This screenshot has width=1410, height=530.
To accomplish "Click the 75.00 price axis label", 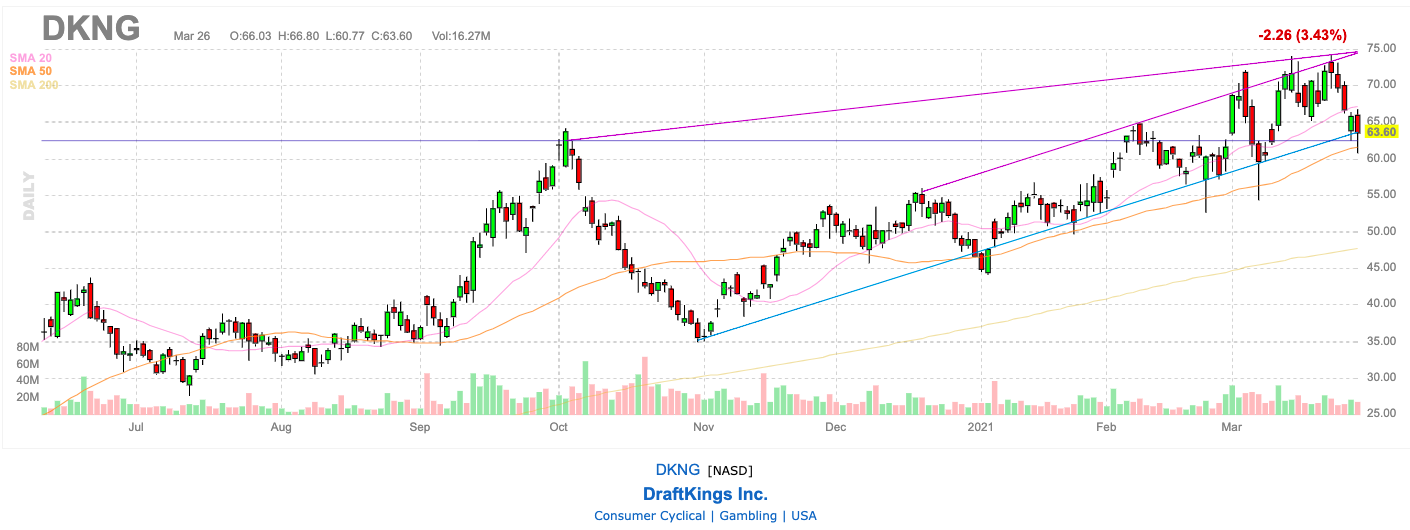I will click(x=1381, y=48).
